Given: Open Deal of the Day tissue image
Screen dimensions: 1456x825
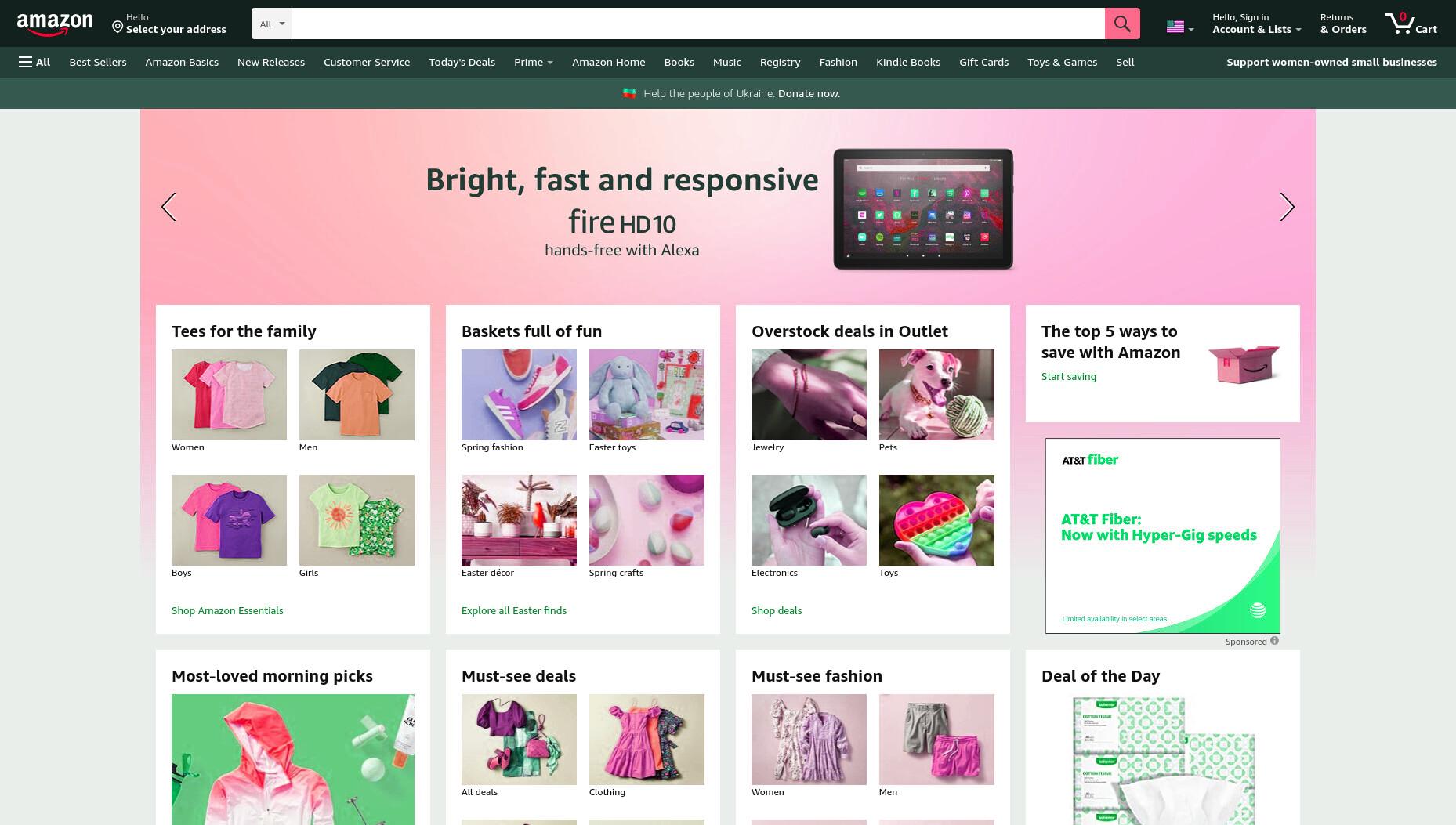Looking at the screenshot, I should 1163,759.
